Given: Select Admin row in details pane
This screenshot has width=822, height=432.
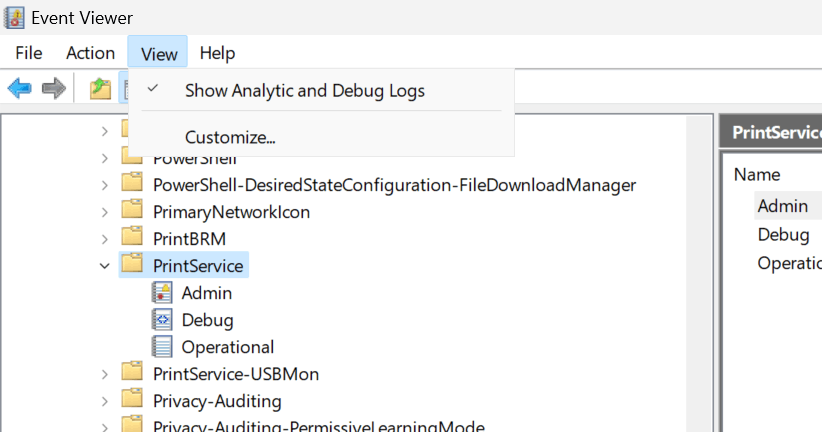Looking at the screenshot, I should point(783,206).
